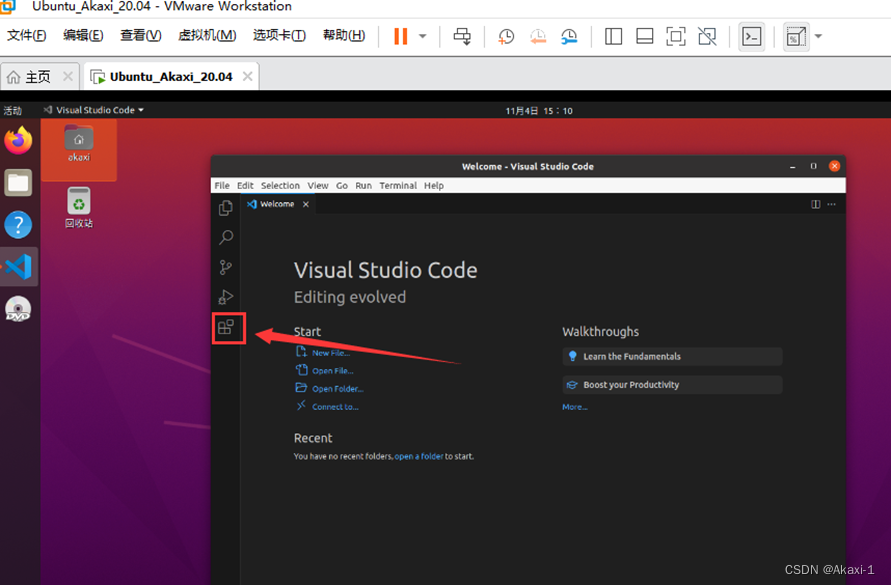The width and height of the screenshot is (891, 585).
Task: Open the VMware snapshot manager
Action: (569, 36)
